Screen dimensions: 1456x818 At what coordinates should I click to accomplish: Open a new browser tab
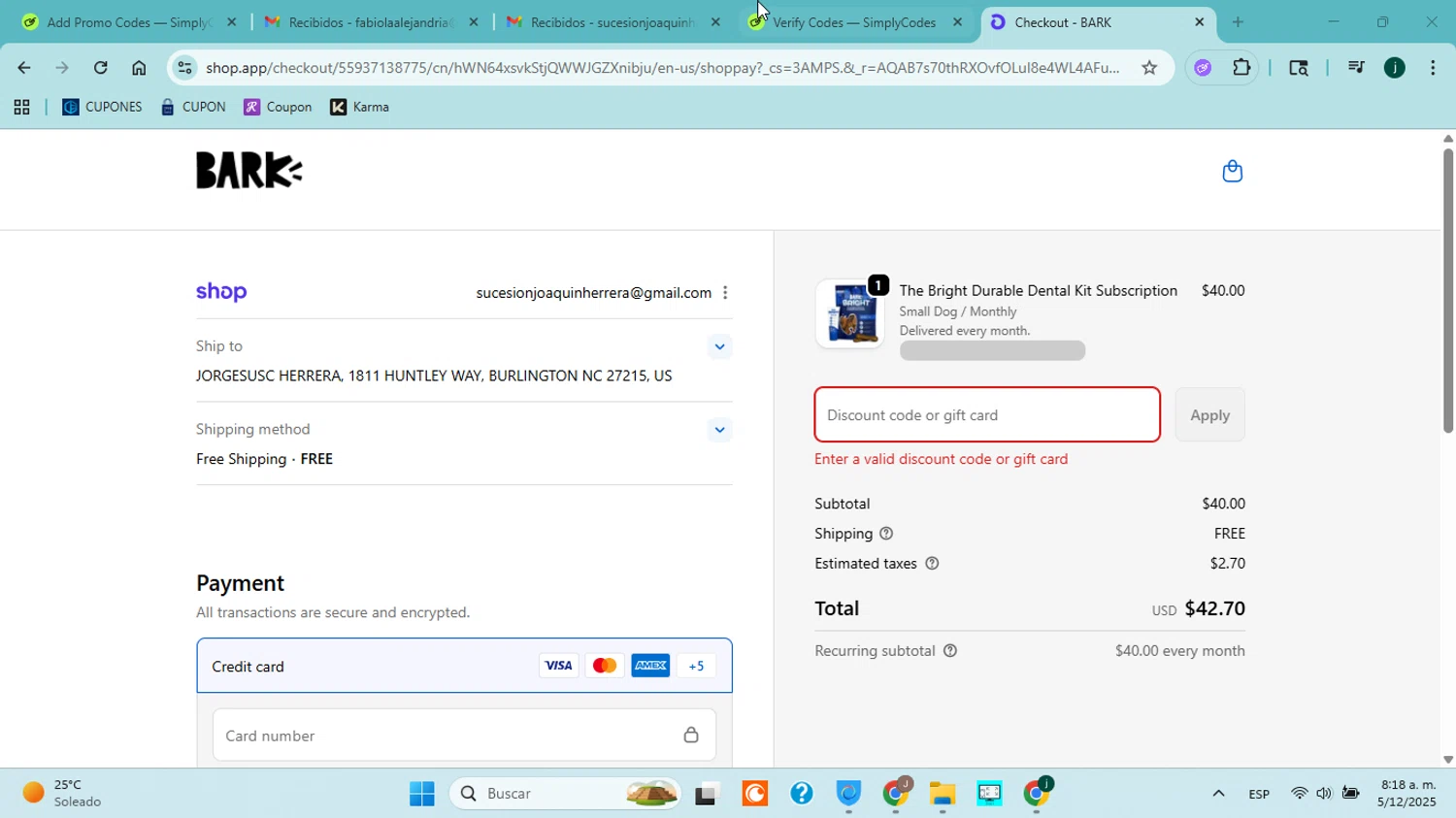coord(1238,21)
